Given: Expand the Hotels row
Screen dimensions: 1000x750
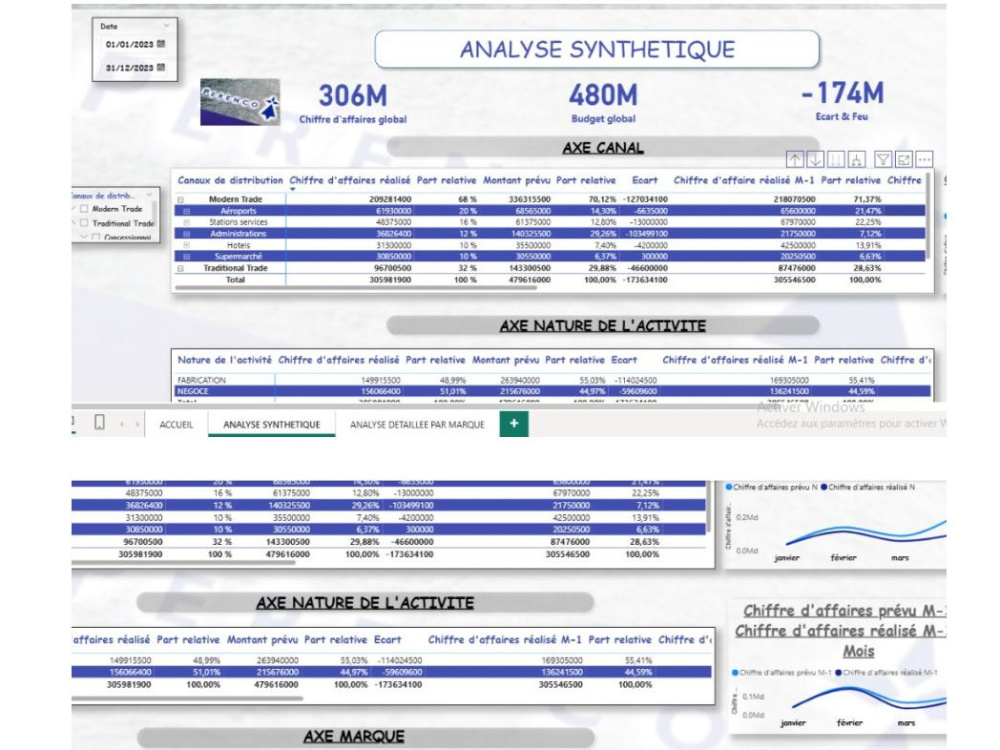Looking at the screenshot, I should pos(186,245).
